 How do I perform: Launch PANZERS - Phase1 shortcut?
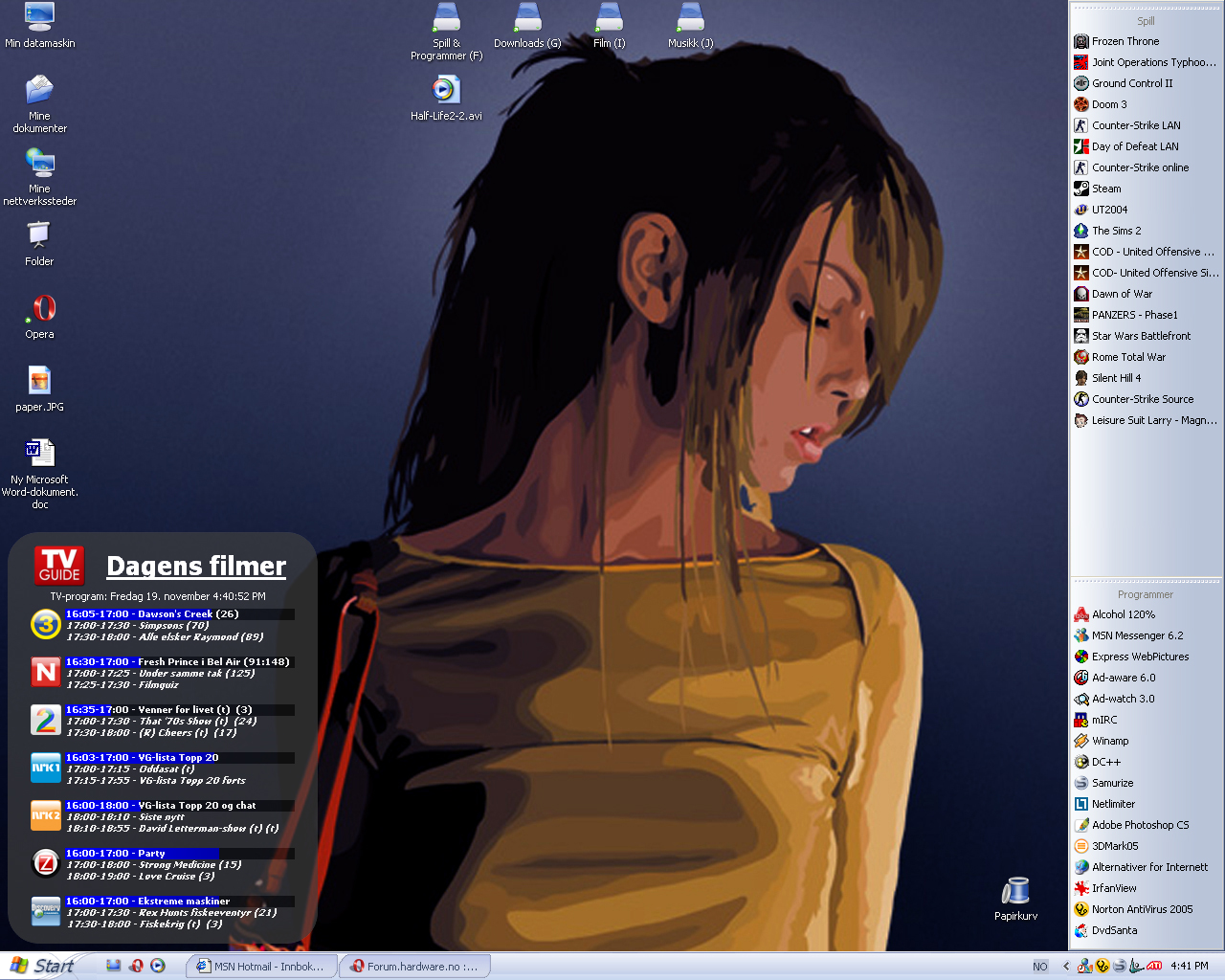[1125, 315]
